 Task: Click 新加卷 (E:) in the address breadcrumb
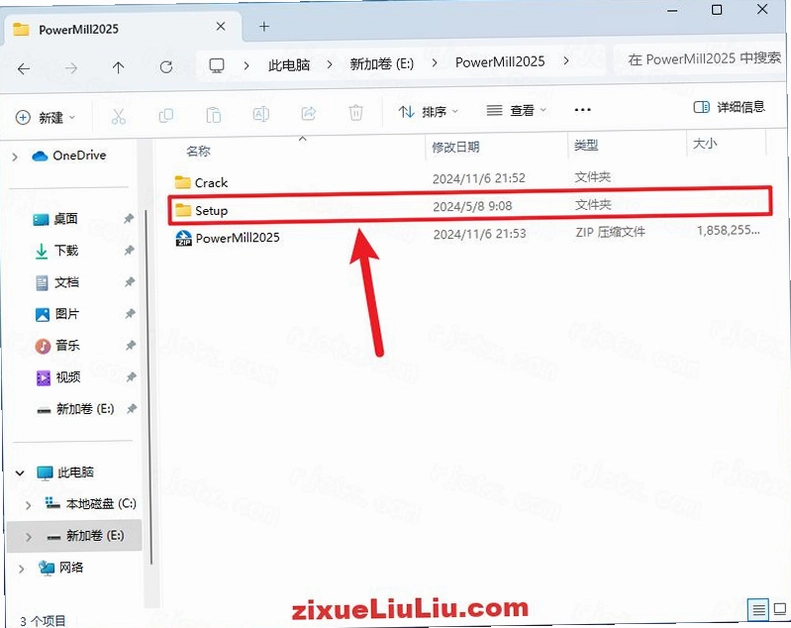tap(382, 64)
